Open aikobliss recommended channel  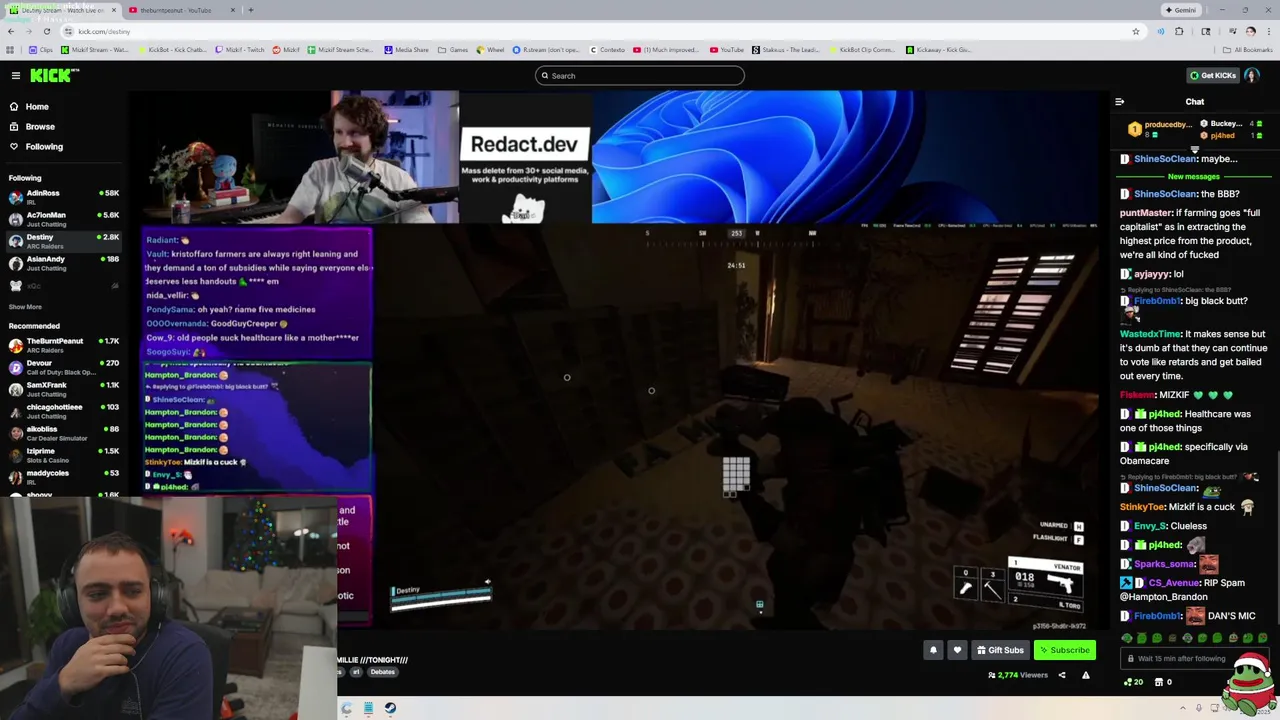coord(62,433)
